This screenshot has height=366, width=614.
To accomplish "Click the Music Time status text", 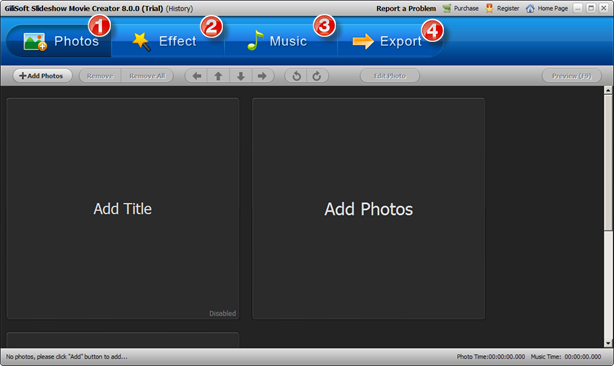I will (x=566, y=357).
